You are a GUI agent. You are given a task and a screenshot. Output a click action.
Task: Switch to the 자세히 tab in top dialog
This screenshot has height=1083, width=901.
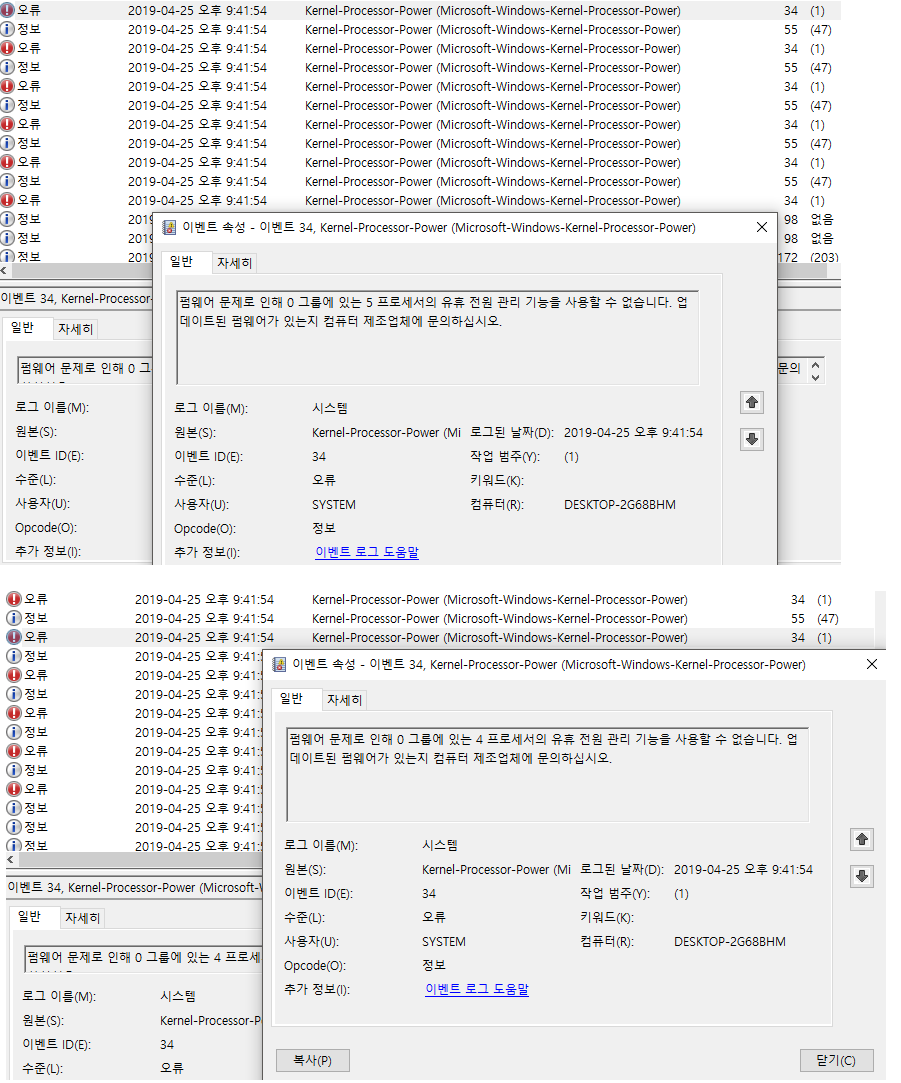(x=235, y=262)
